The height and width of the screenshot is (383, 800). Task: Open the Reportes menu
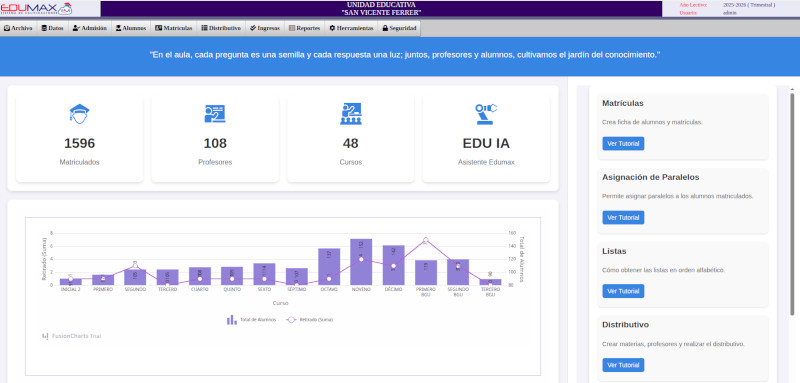[305, 29]
